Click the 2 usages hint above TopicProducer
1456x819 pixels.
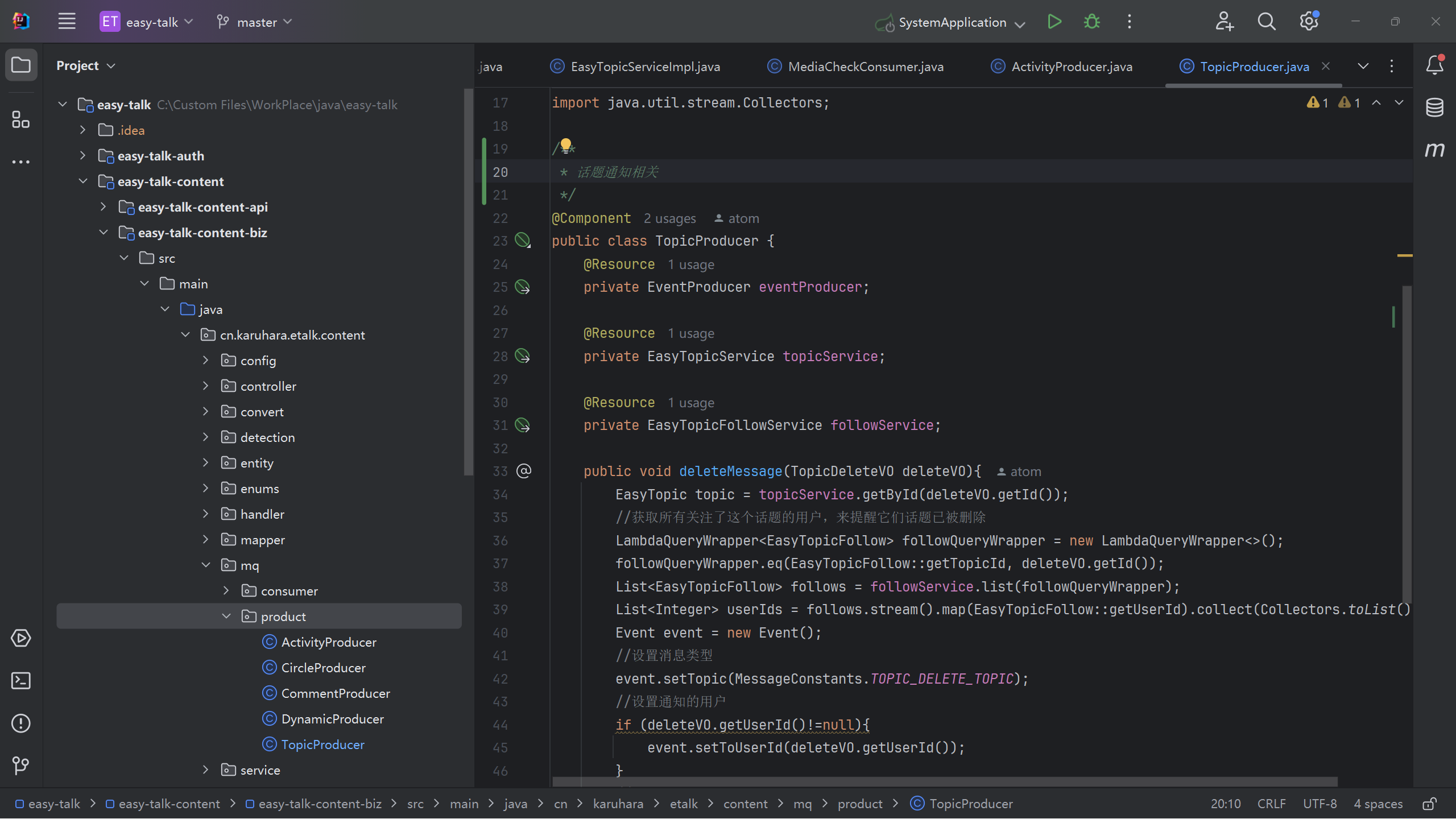point(669,218)
